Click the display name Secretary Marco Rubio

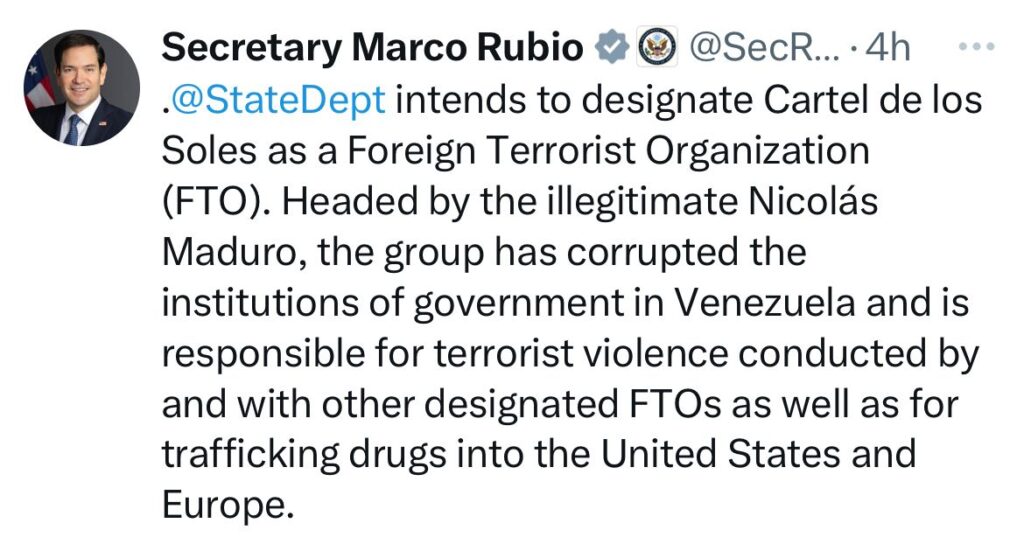click(372, 48)
